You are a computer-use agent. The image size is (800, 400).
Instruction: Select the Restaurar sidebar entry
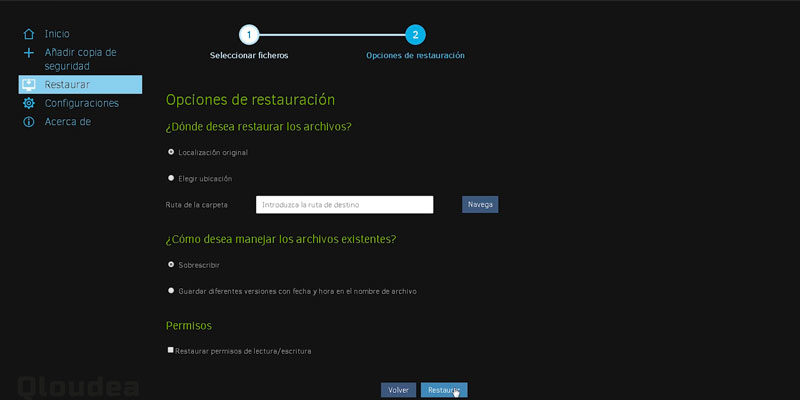pyautogui.click(x=80, y=85)
